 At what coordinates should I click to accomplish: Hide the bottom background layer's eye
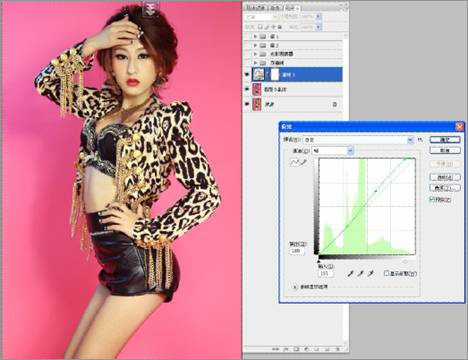tap(247, 104)
